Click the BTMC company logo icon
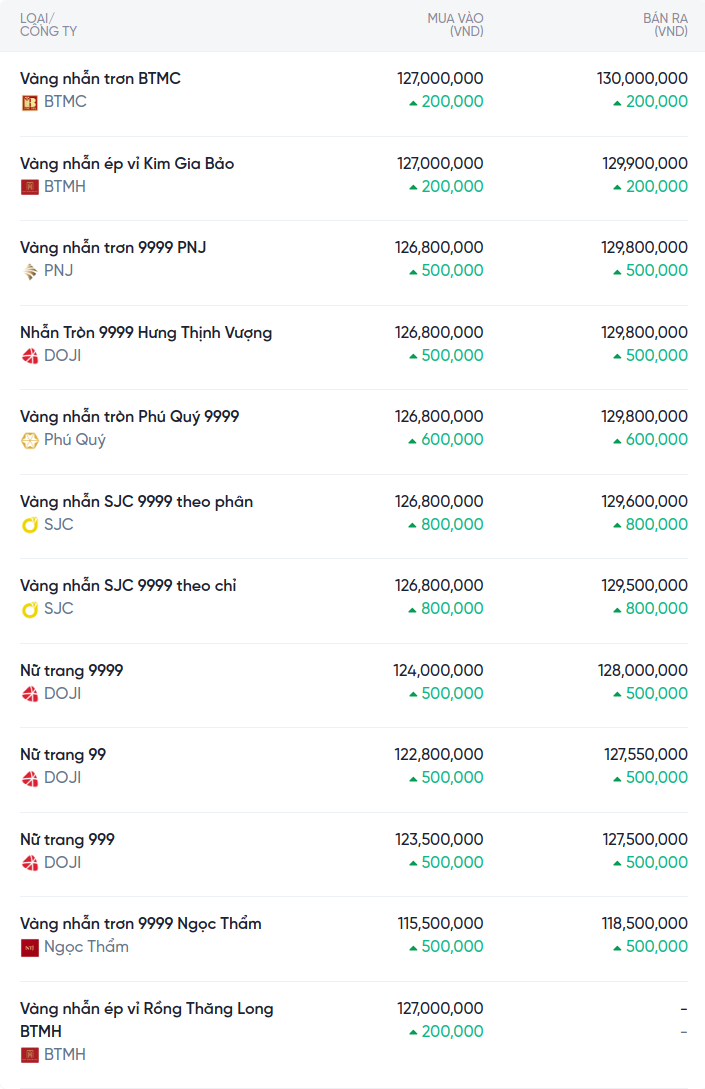705x1089 pixels. pos(30,102)
